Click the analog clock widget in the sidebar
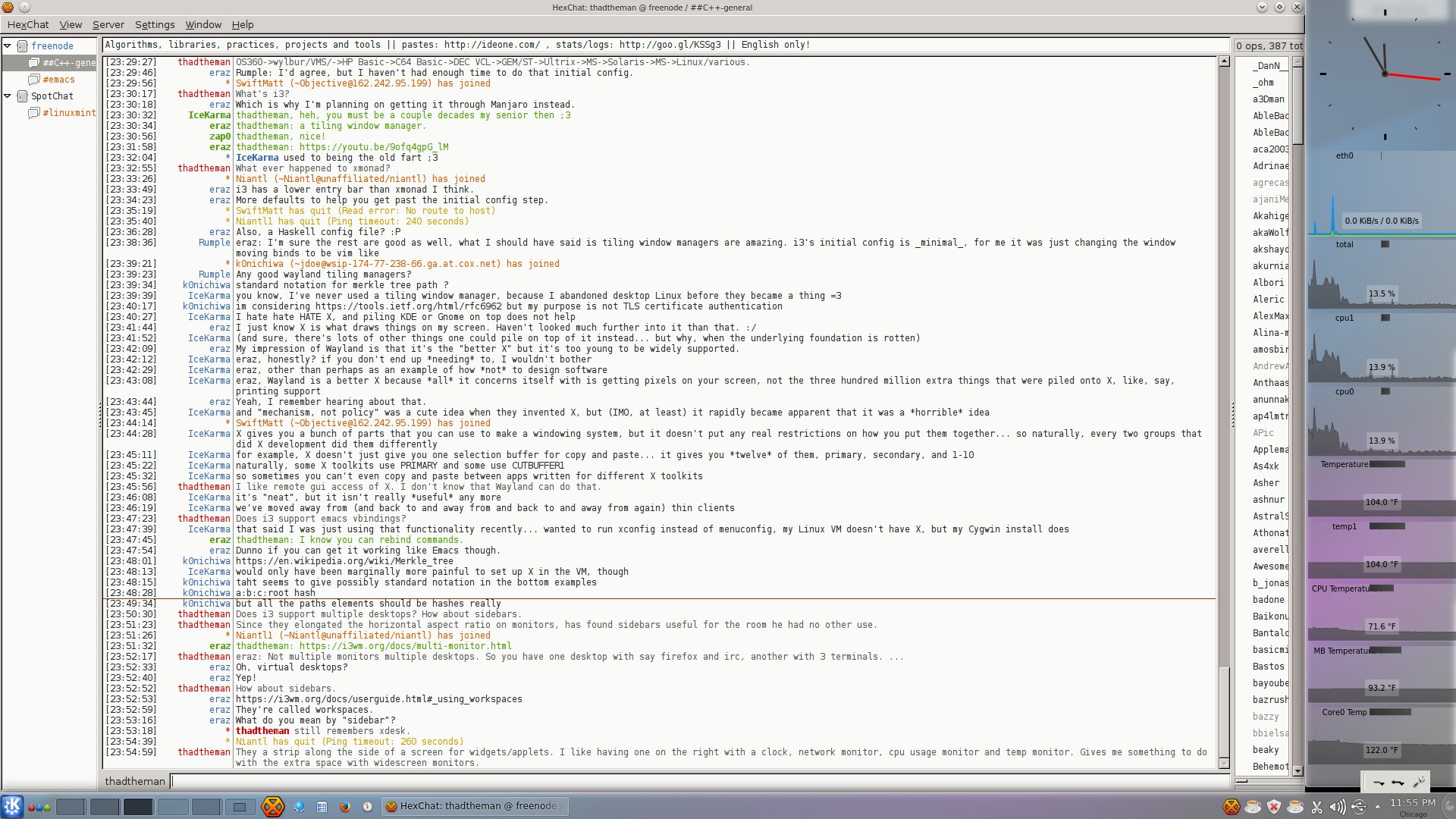 click(1385, 74)
